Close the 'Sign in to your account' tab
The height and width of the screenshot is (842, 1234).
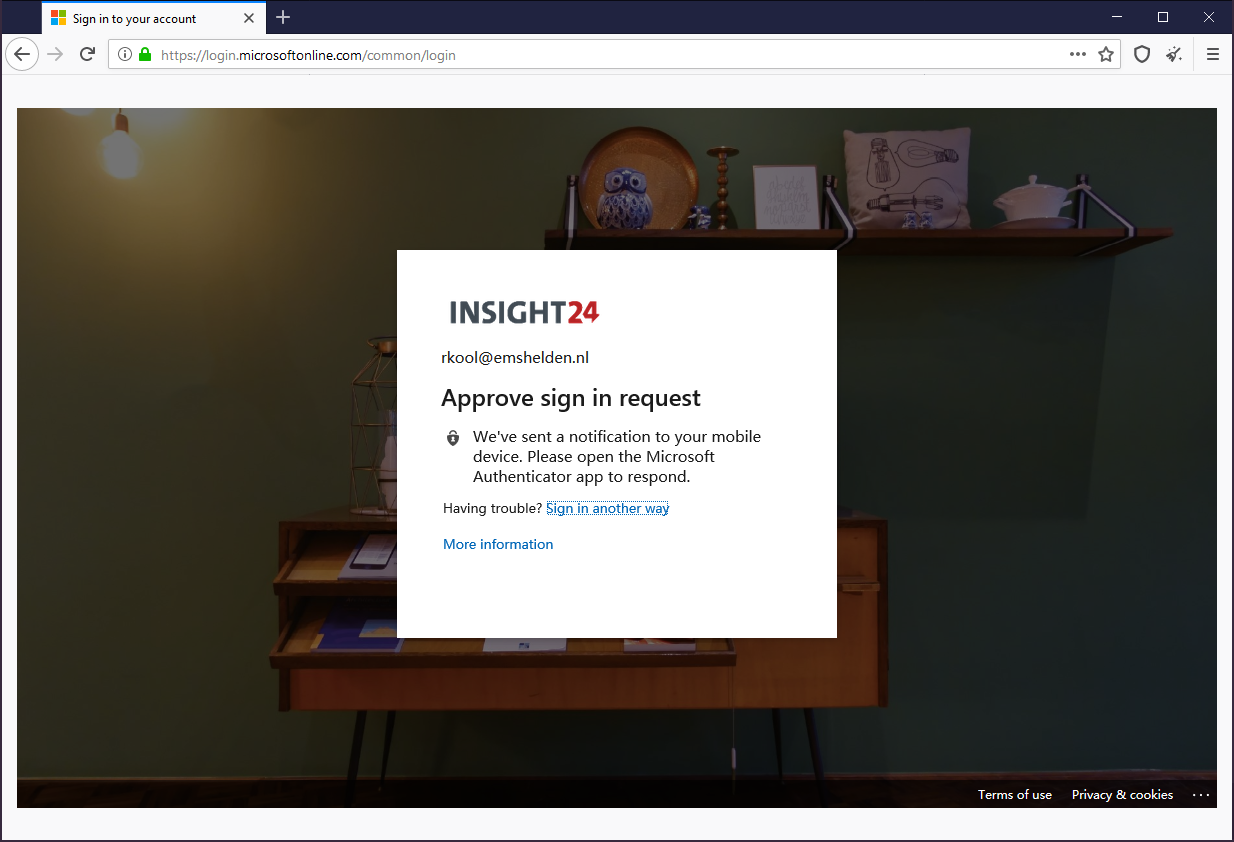tap(249, 18)
